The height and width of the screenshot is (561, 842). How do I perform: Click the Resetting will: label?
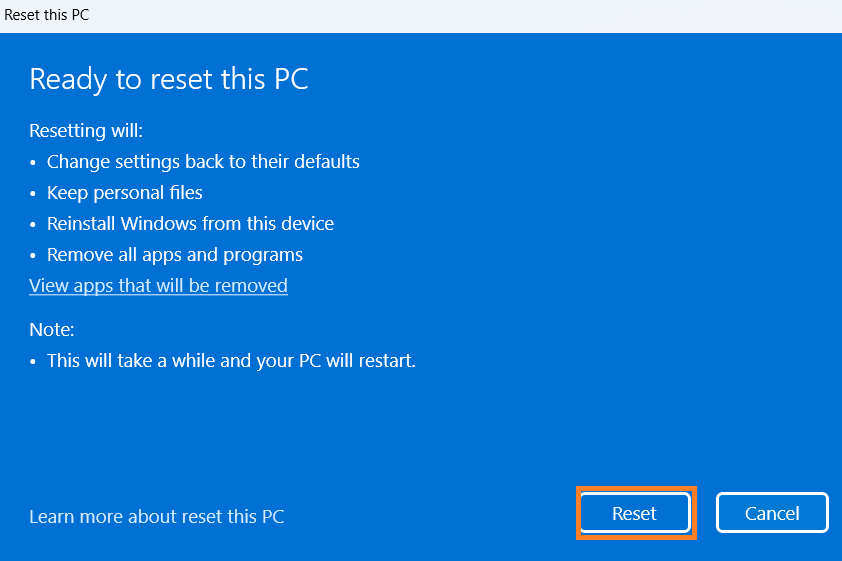coord(86,131)
